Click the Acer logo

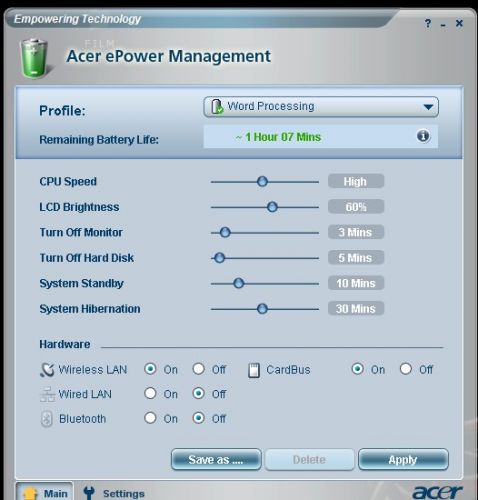tap(437, 492)
